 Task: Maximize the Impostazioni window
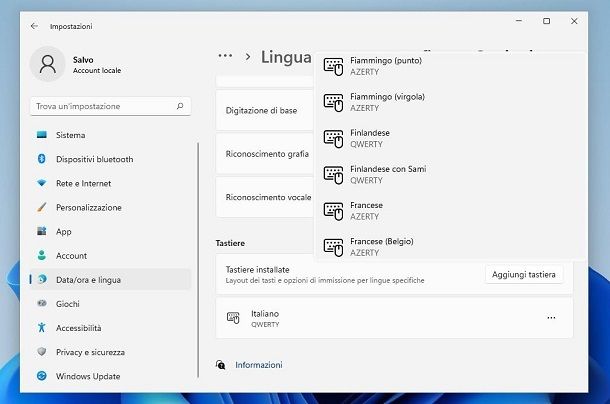[x=546, y=21]
